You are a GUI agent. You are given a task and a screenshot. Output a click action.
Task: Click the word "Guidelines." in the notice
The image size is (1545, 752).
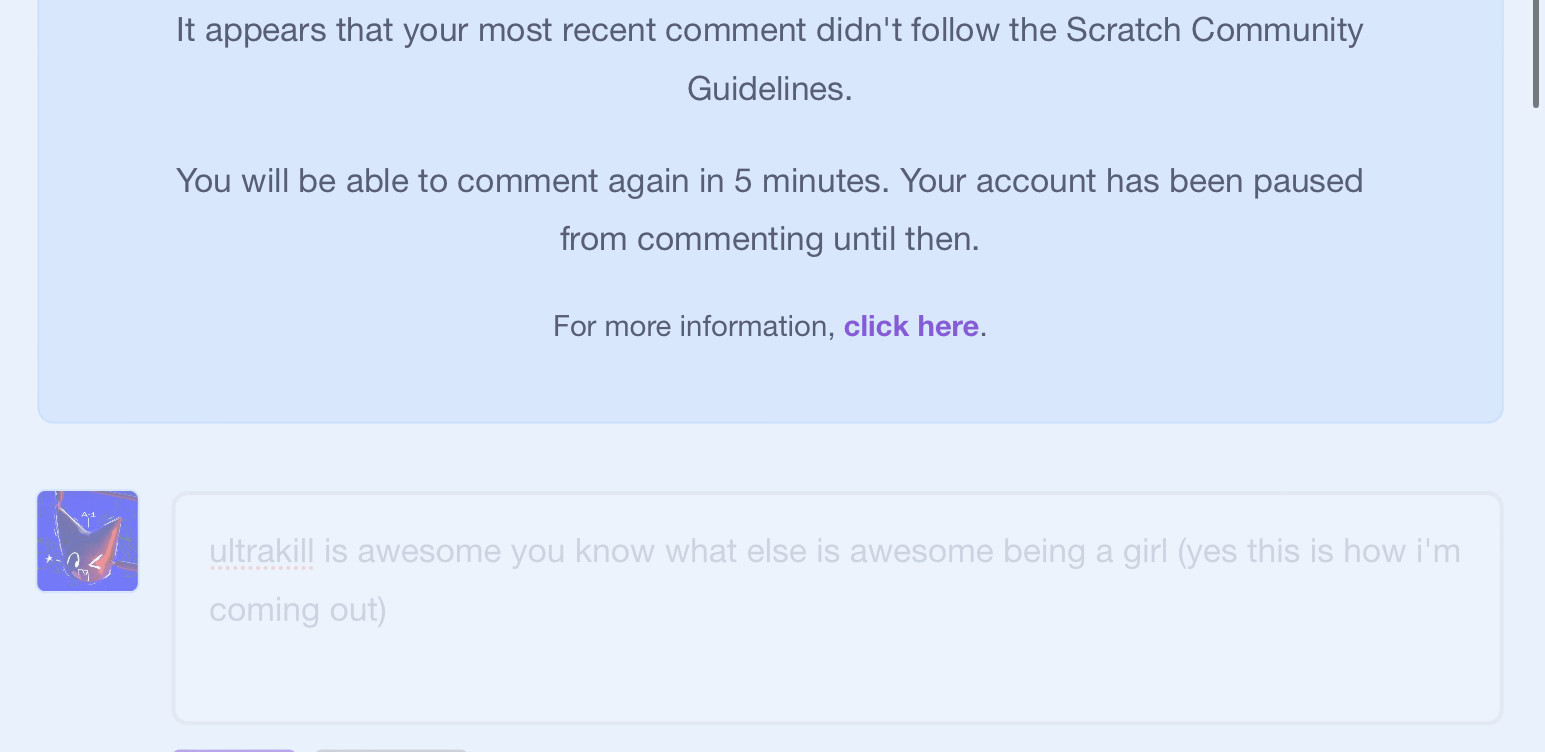(769, 89)
